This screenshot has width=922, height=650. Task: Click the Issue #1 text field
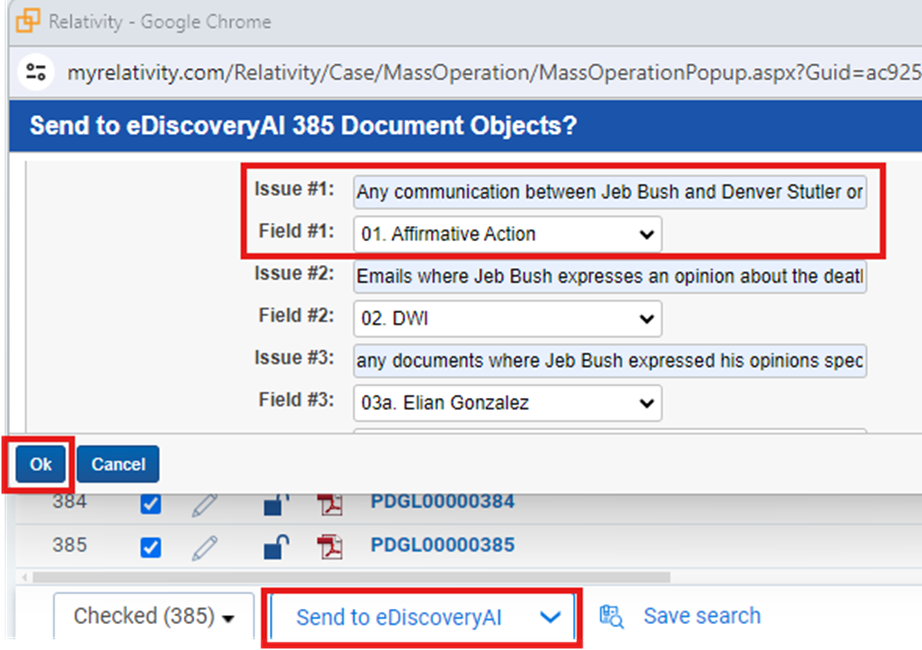tap(610, 192)
